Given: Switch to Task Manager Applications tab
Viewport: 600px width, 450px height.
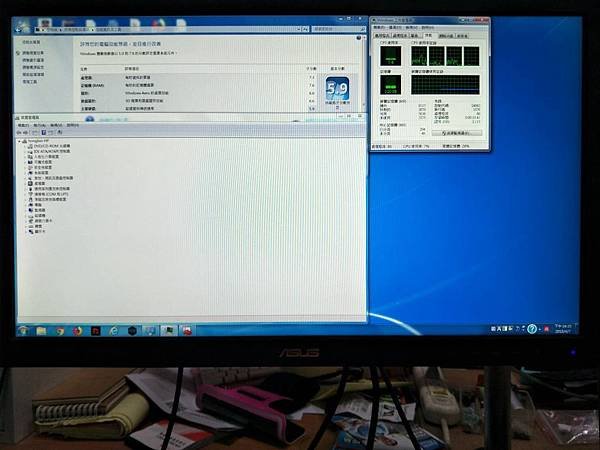Looking at the screenshot, I should coord(382,36).
